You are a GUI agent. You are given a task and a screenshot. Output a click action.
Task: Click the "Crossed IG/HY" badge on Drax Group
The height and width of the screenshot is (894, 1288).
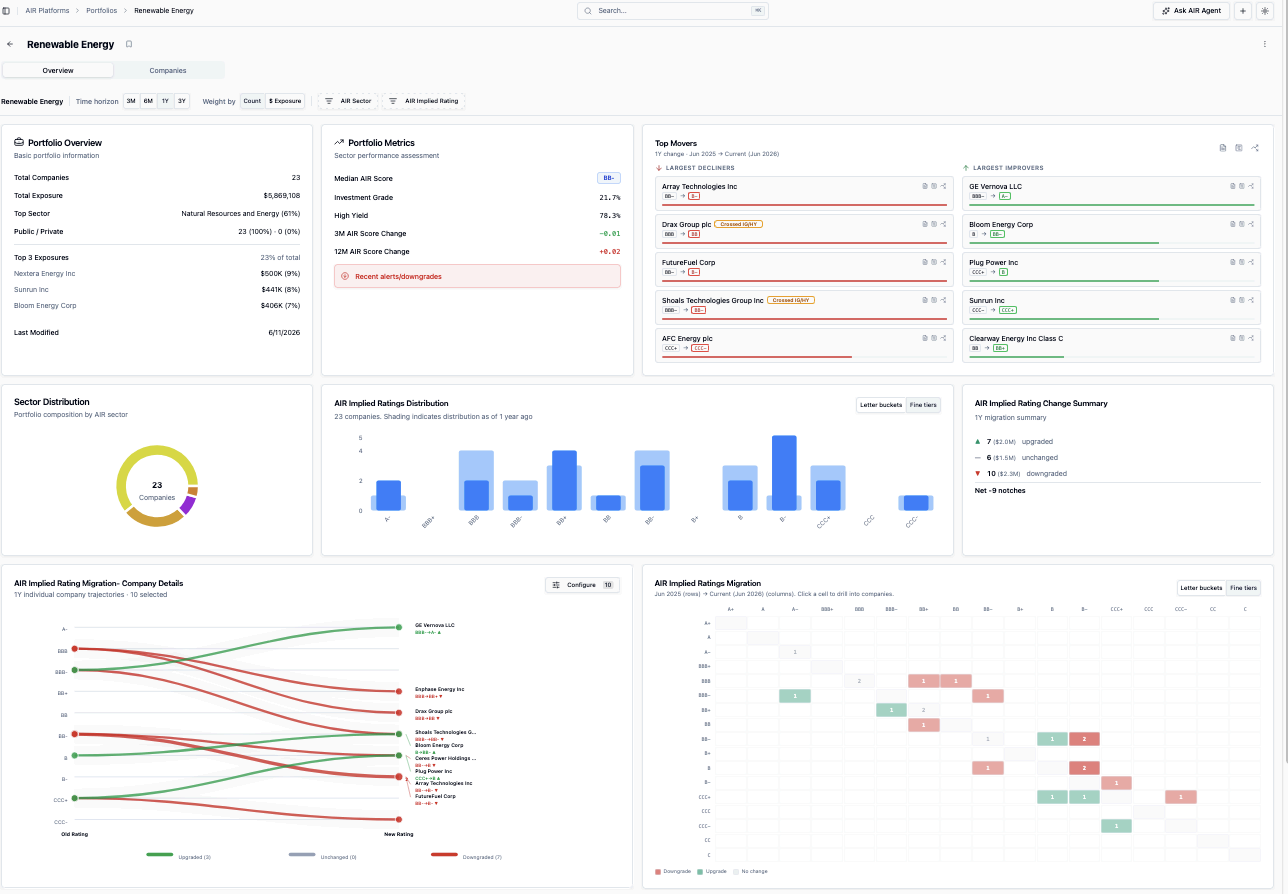pyautogui.click(x=739, y=224)
